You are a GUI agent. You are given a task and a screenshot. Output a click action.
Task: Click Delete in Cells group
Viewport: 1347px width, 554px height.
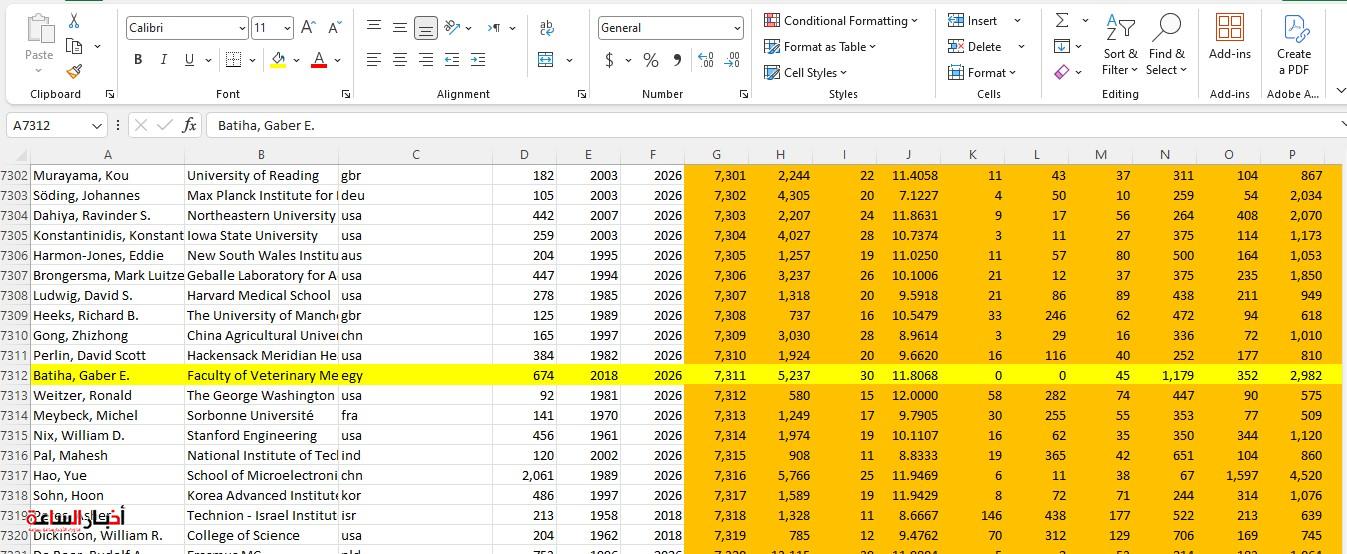tap(975, 46)
